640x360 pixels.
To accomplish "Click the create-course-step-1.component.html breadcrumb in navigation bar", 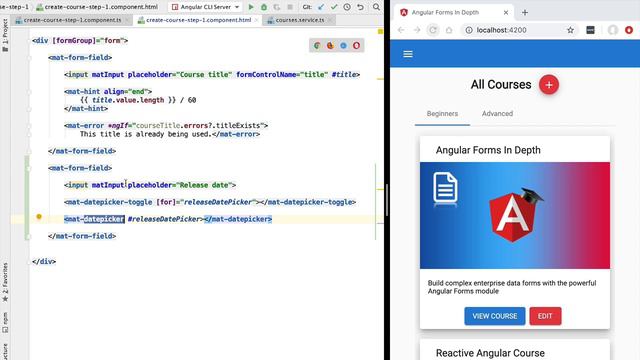I will pos(97,7).
